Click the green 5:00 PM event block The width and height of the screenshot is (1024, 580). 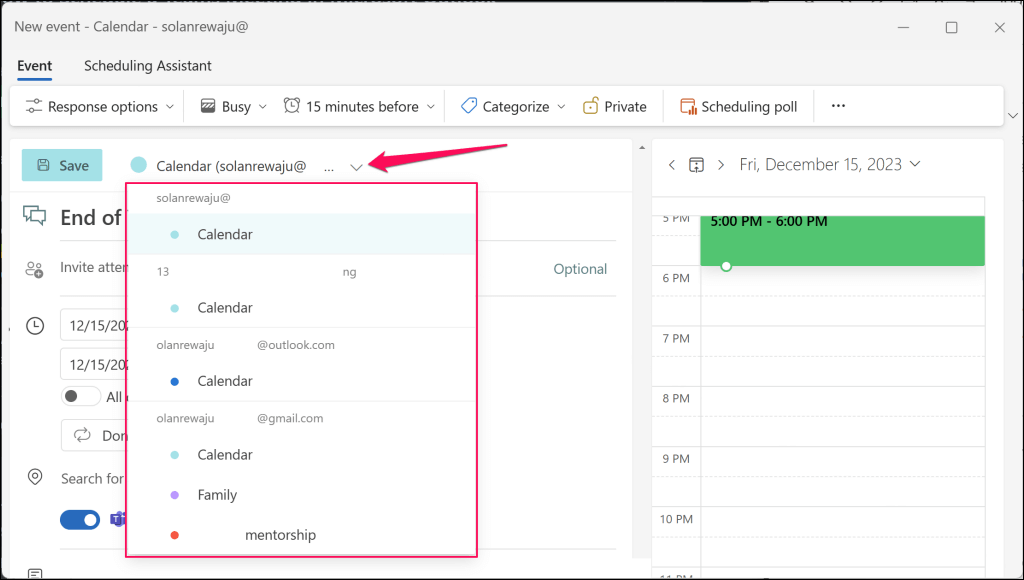click(x=842, y=240)
